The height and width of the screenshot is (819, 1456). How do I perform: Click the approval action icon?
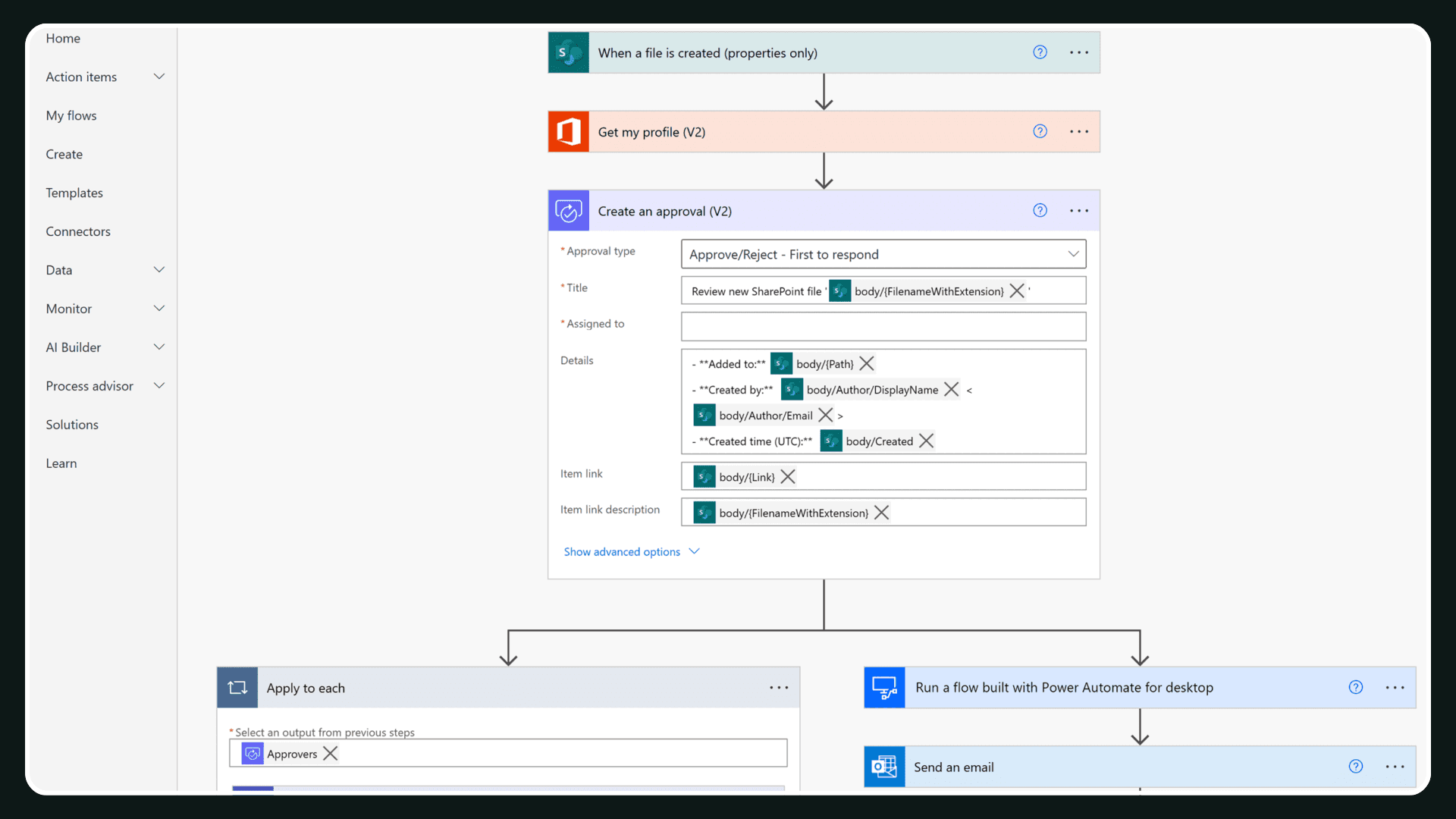coord(568,211)
